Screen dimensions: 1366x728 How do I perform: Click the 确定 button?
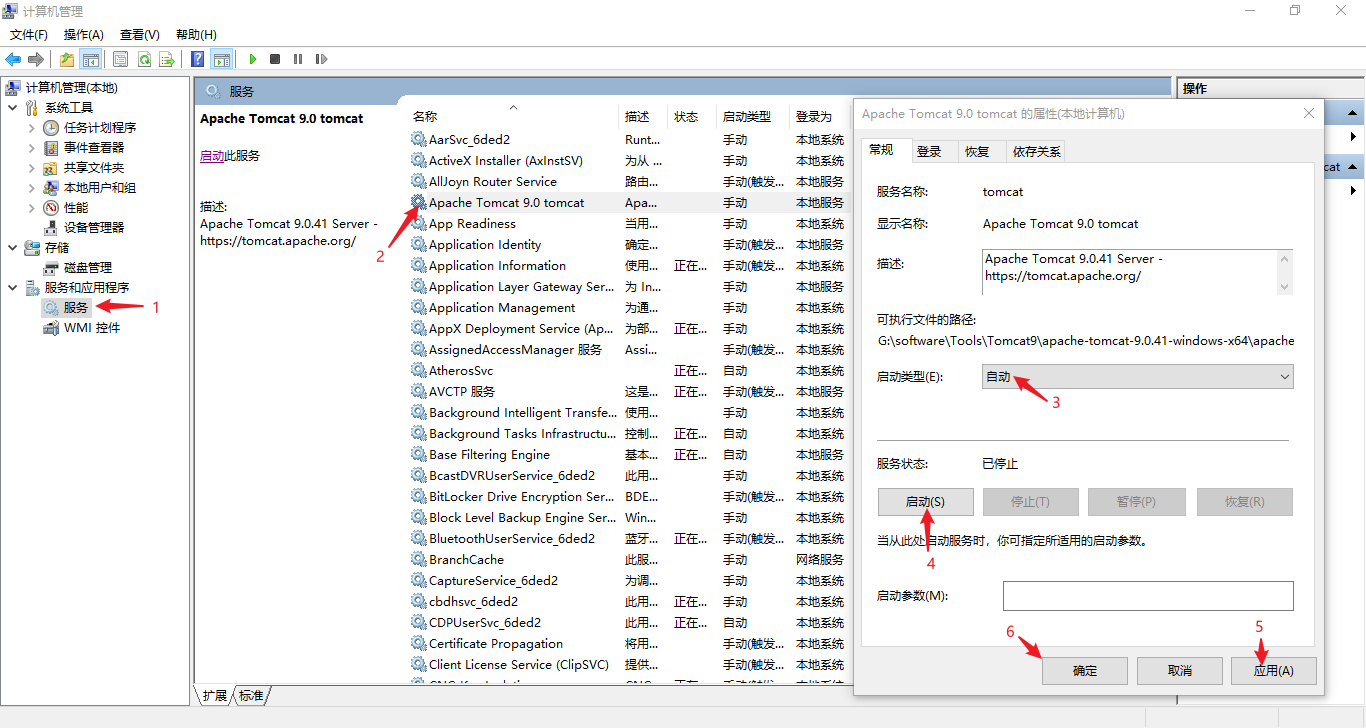[1085, 670]
